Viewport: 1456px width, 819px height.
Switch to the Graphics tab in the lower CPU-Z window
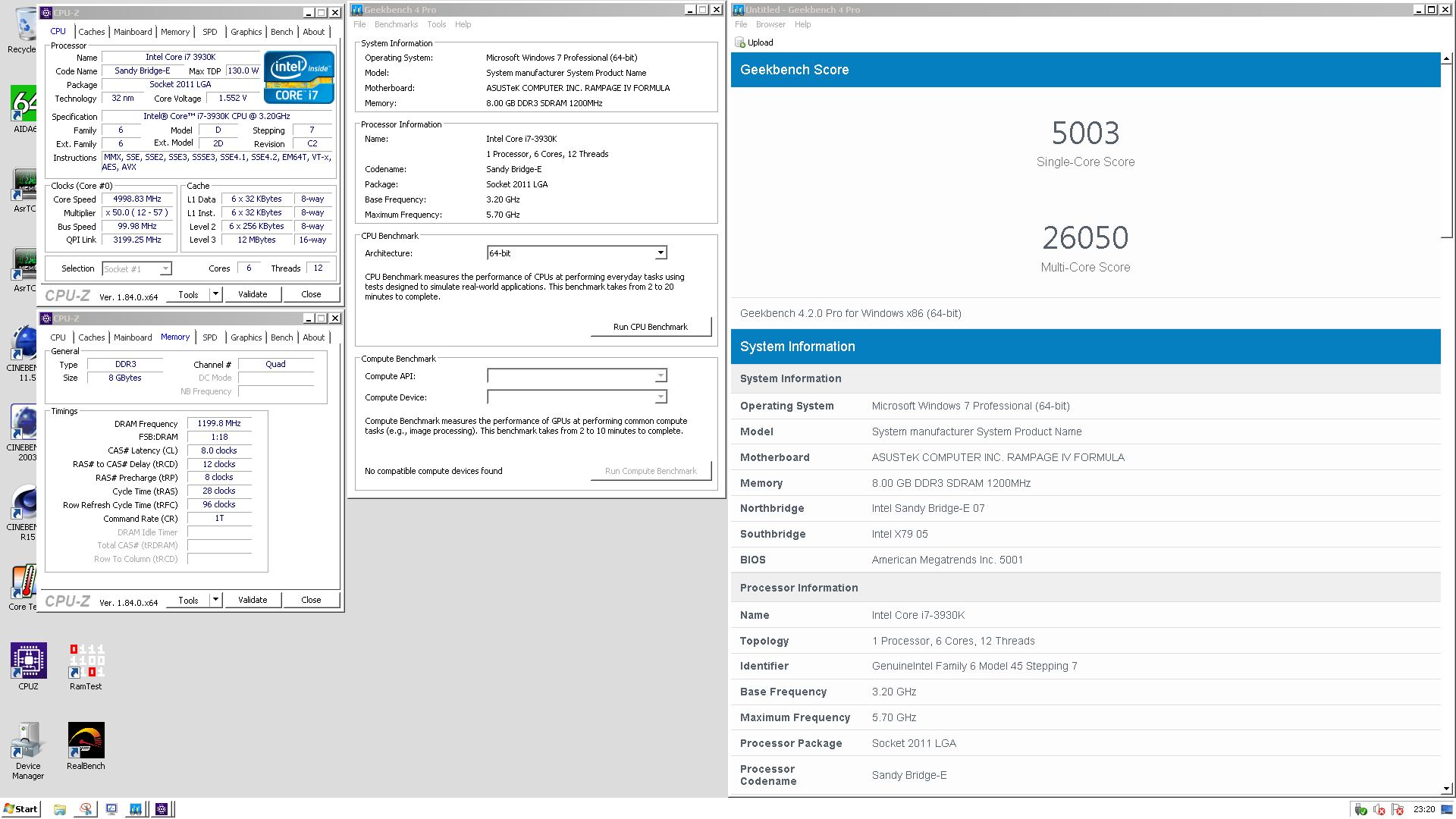(246, 337)
